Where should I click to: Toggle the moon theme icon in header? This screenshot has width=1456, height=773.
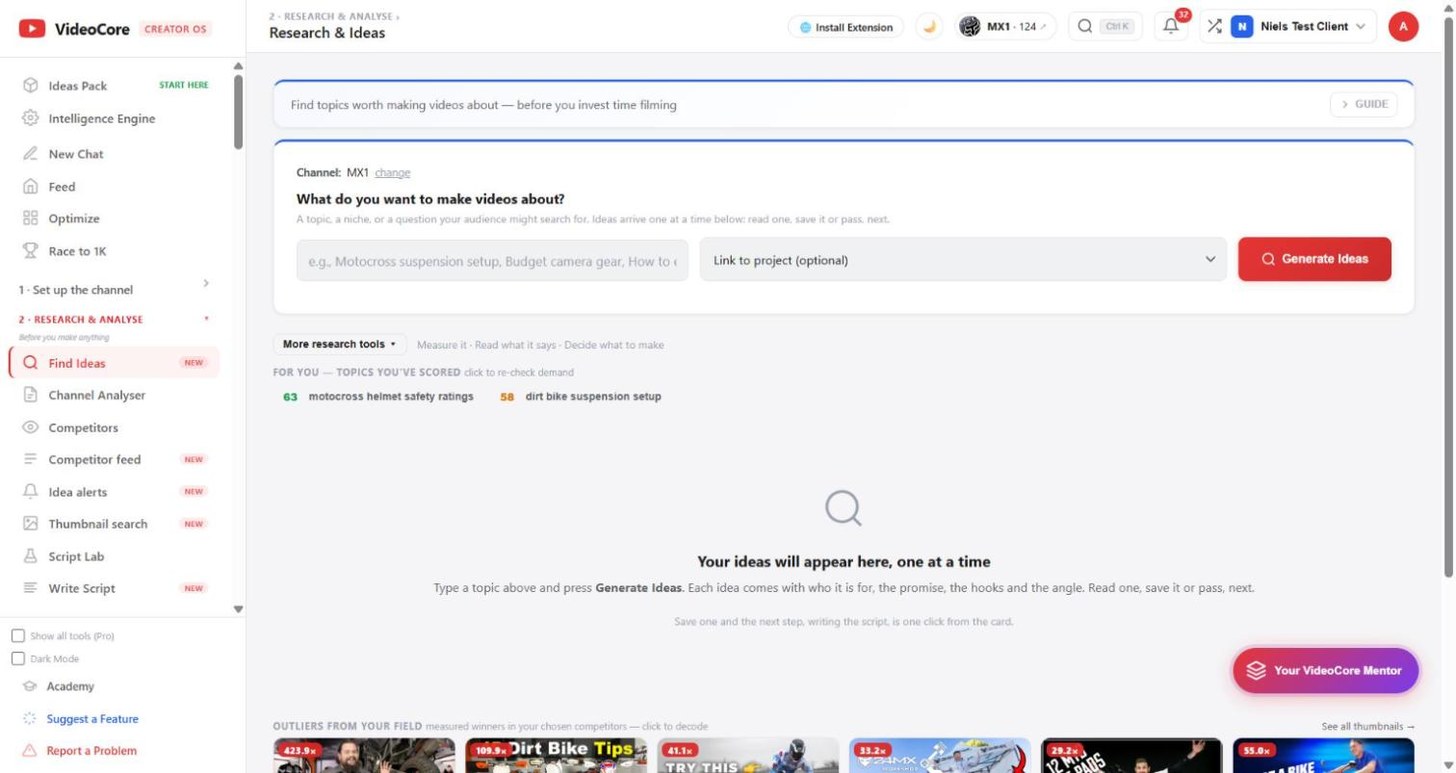click(929, 27)
